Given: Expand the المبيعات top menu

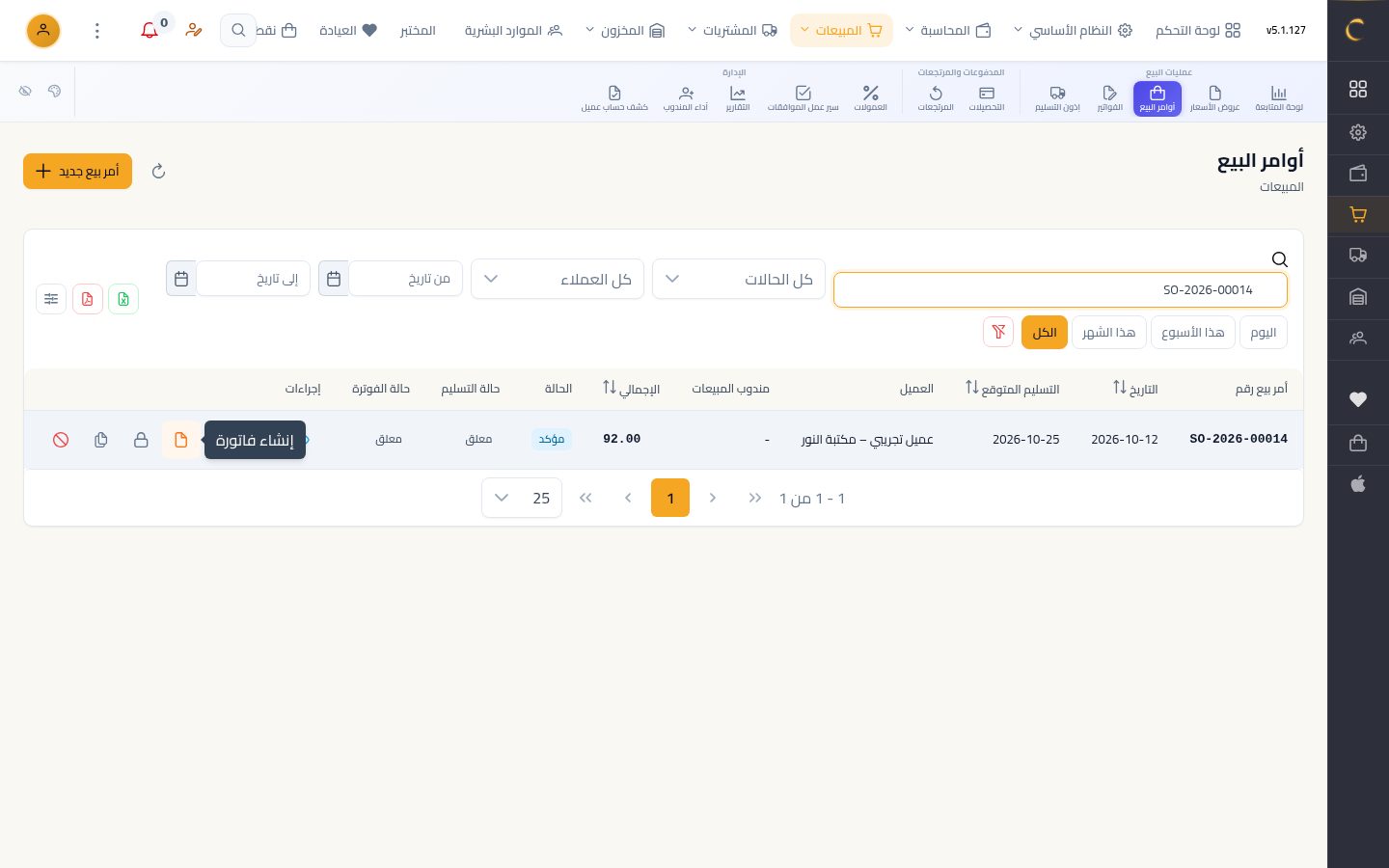Looking at the screenshot, I should coord(841,31).
